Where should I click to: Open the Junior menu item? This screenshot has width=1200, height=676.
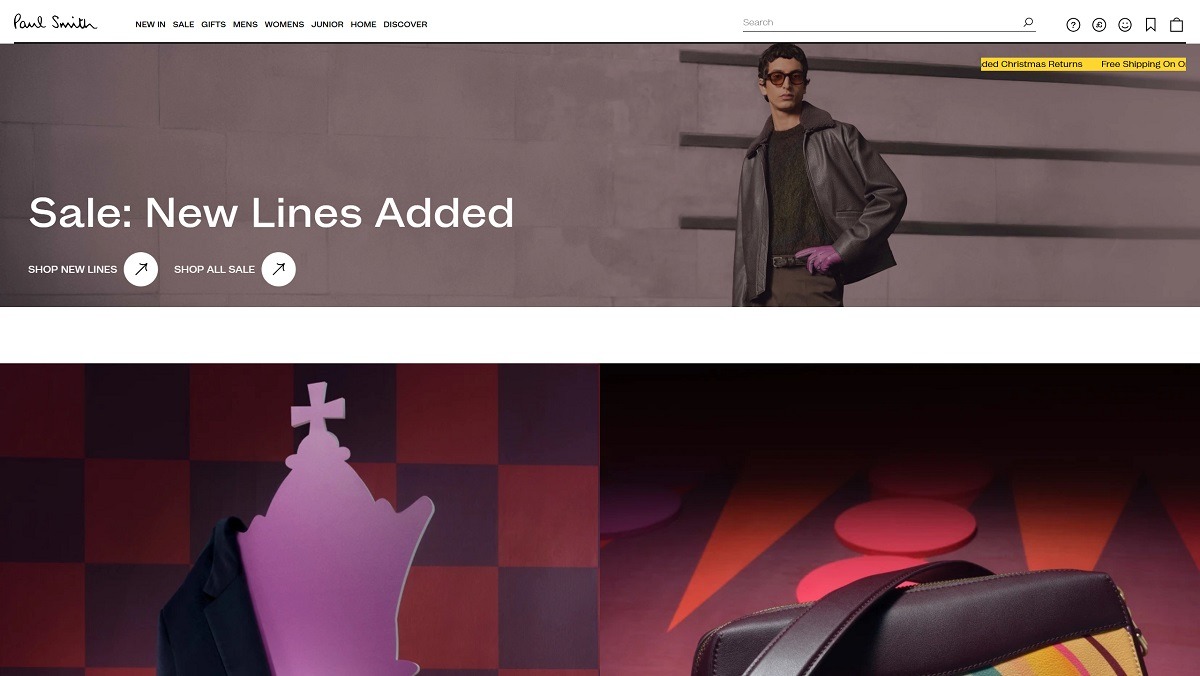tap(327, 24)
